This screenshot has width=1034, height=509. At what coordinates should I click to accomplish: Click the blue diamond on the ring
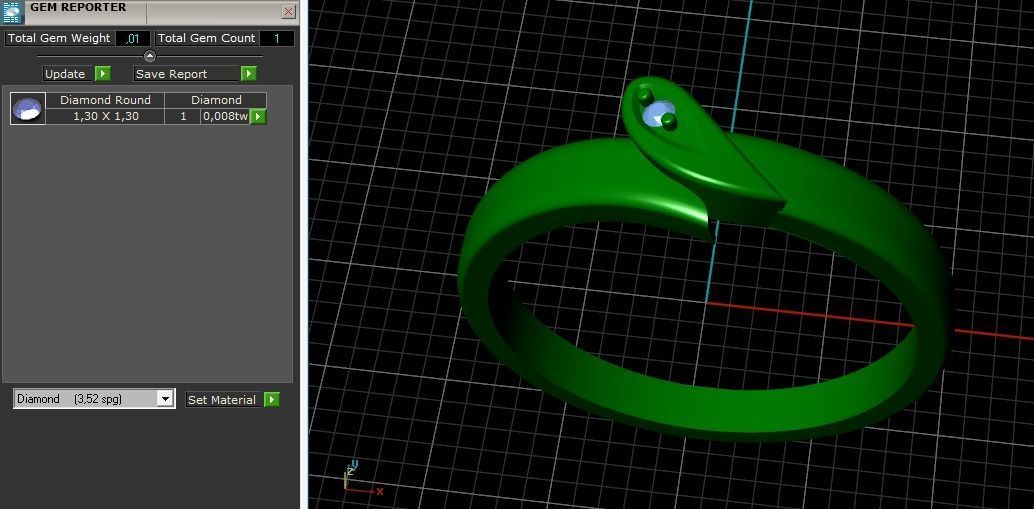(656, 115)
